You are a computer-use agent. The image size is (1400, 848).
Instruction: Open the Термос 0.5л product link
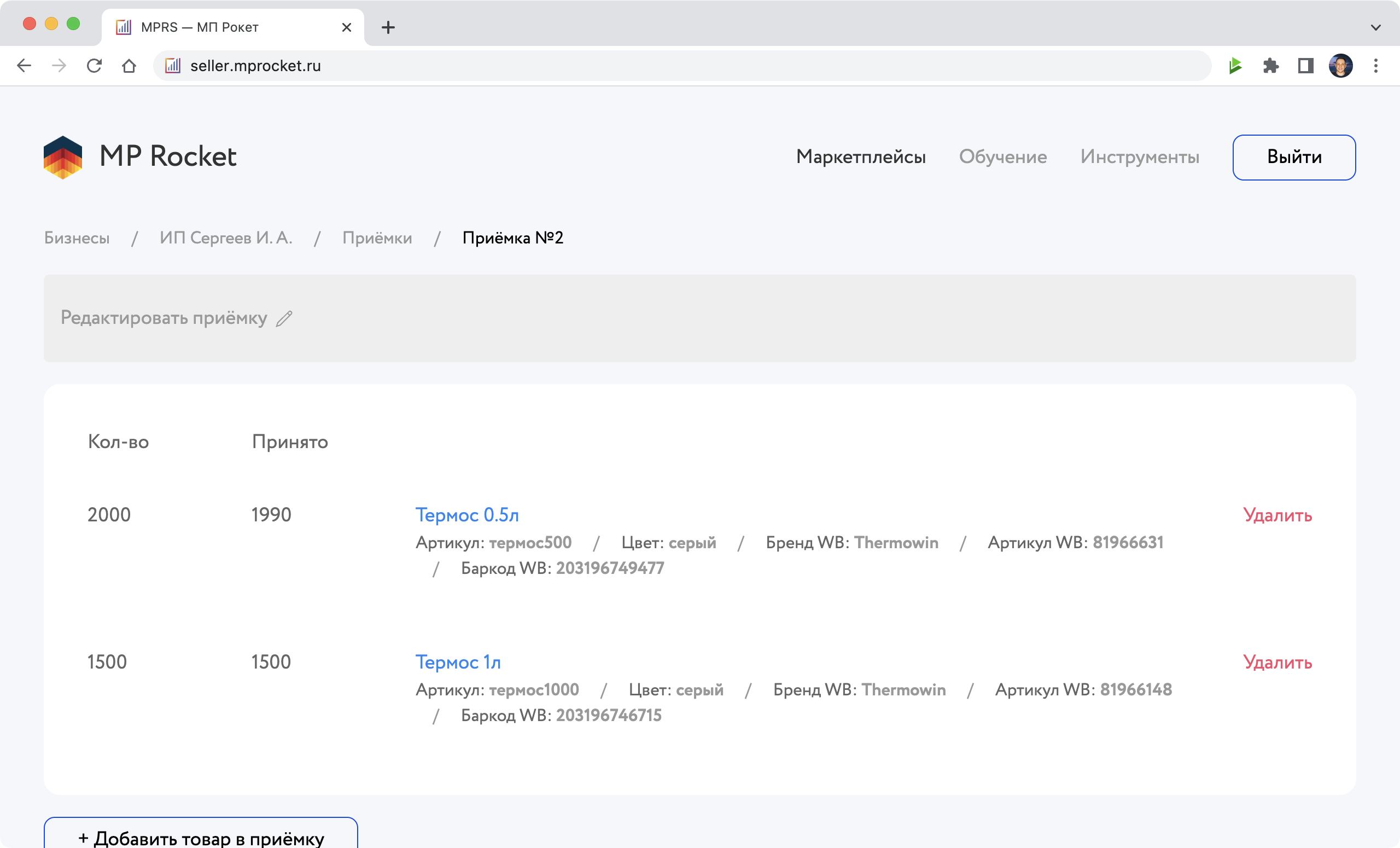pos(466,515)
